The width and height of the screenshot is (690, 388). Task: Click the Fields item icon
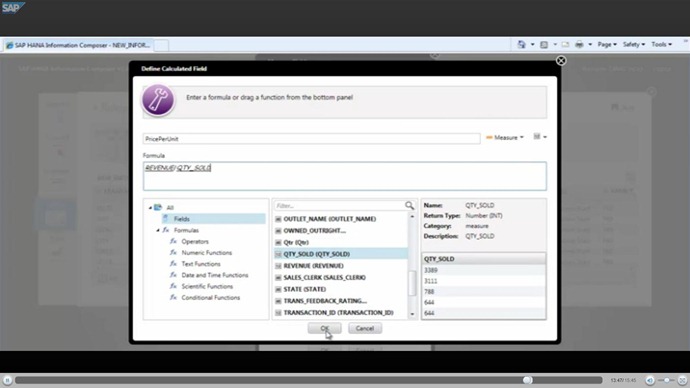point(165,219)
